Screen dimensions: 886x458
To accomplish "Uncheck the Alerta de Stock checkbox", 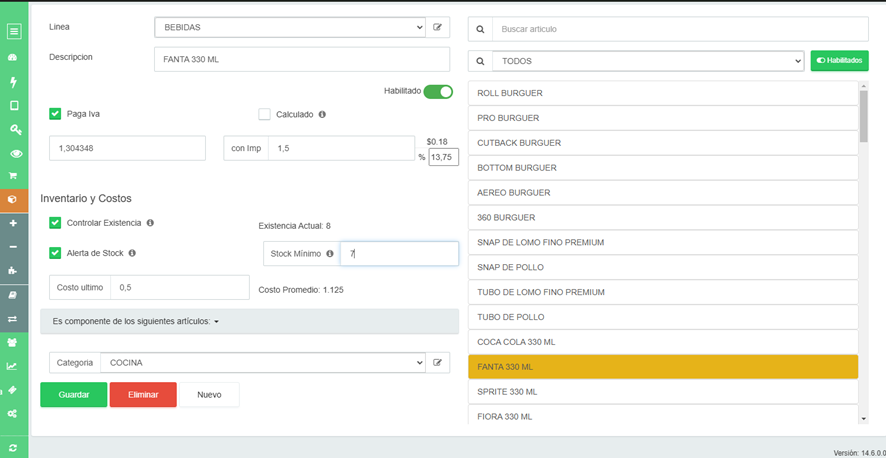I will [x=55, y=253].
